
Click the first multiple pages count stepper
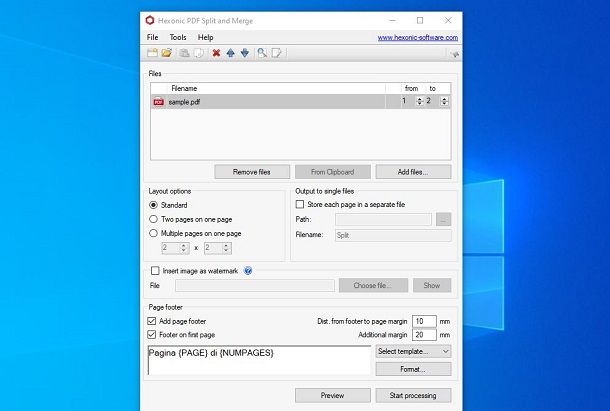point(183,248)
